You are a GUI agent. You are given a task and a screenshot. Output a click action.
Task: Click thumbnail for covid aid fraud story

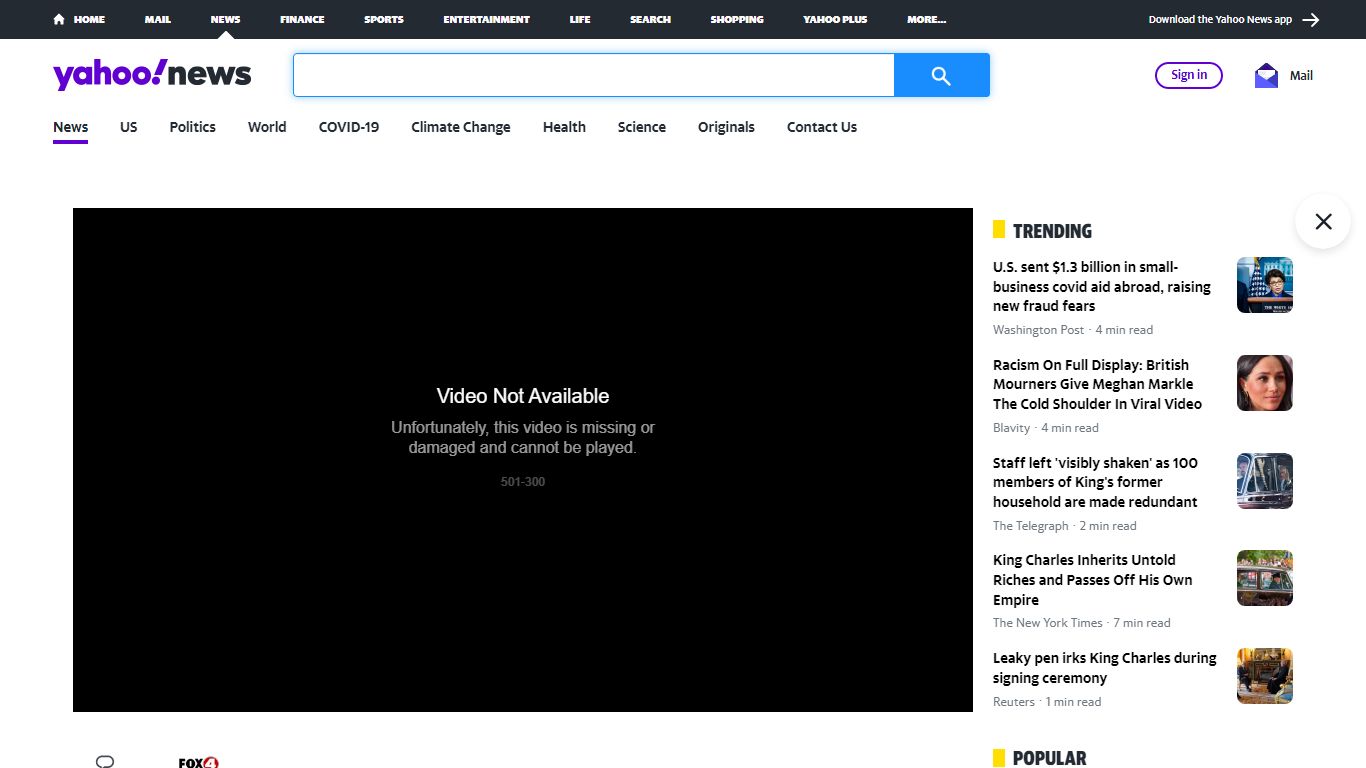(x=1265, y=285)
